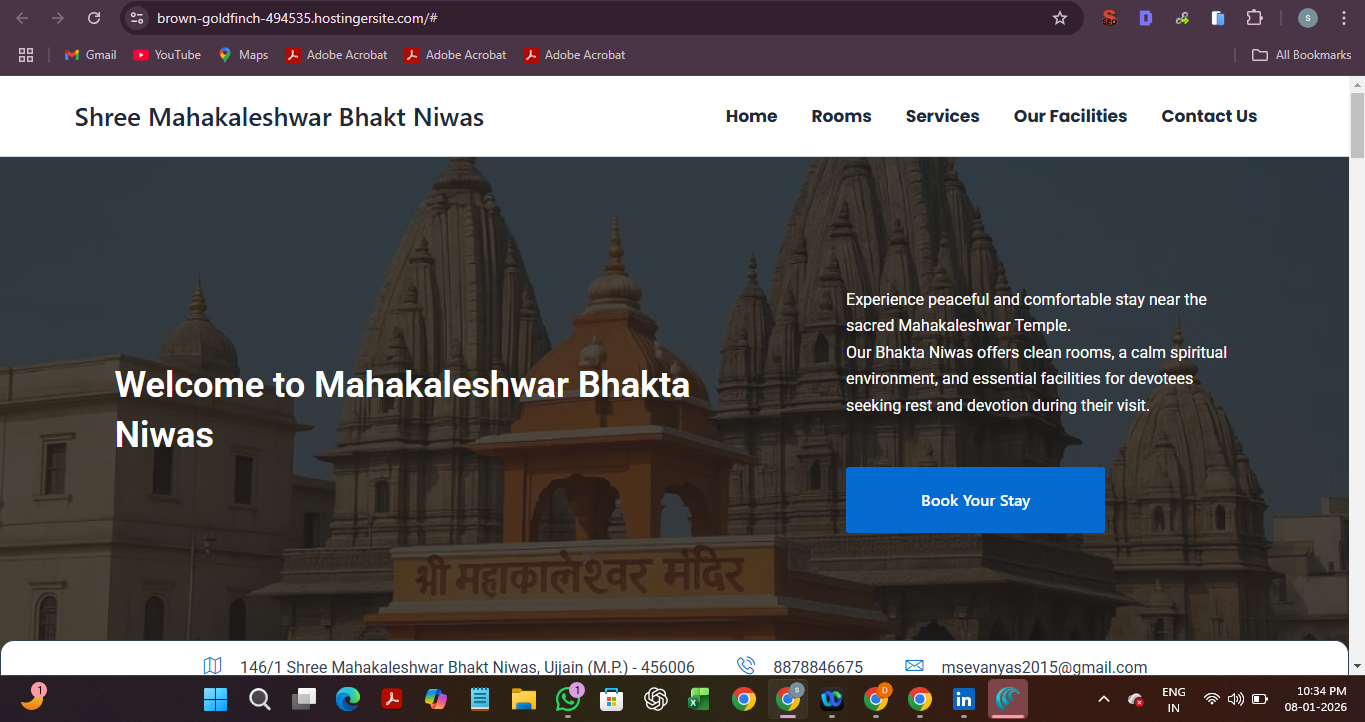
Task: Click the Shree Mahakaleshwar Bhakt Niwas site title
Action: point(279,117)
